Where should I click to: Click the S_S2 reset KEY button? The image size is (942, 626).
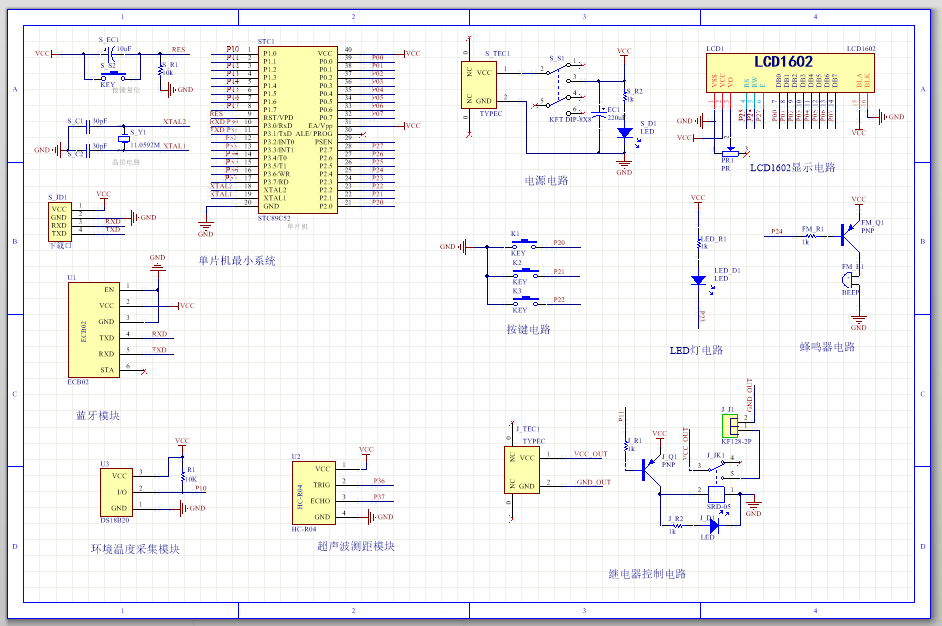coord(116,73)
